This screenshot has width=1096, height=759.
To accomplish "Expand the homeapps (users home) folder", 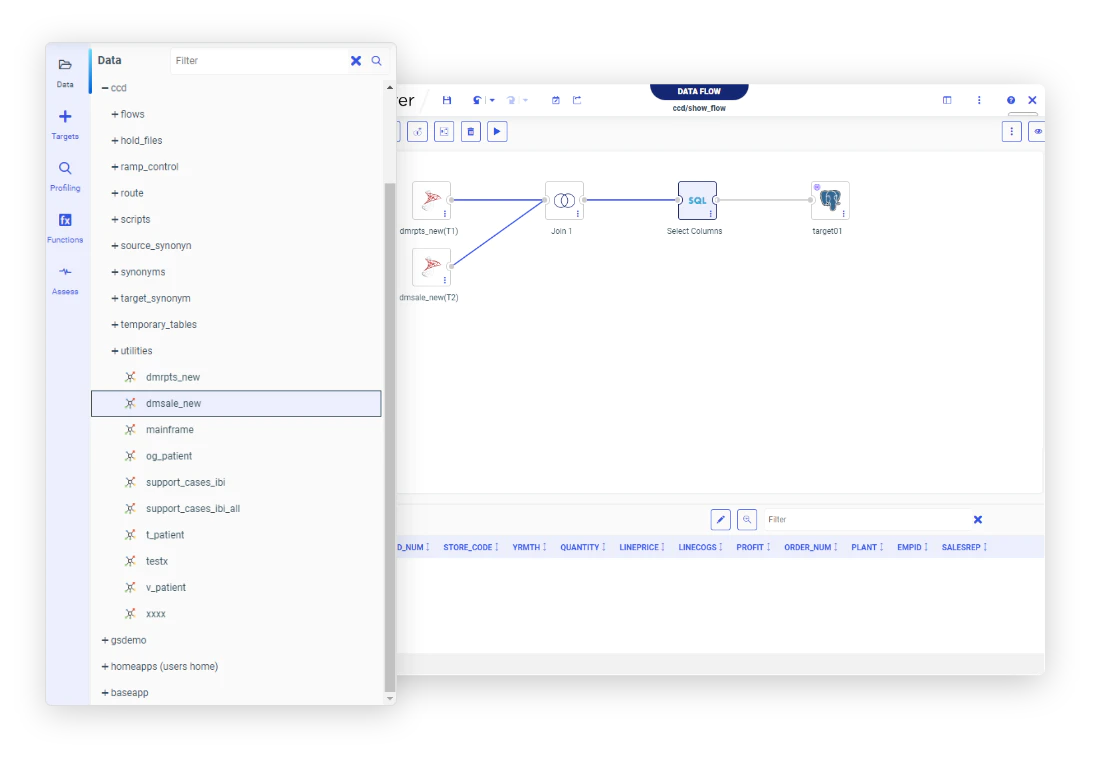I will [x=105, y=667].
